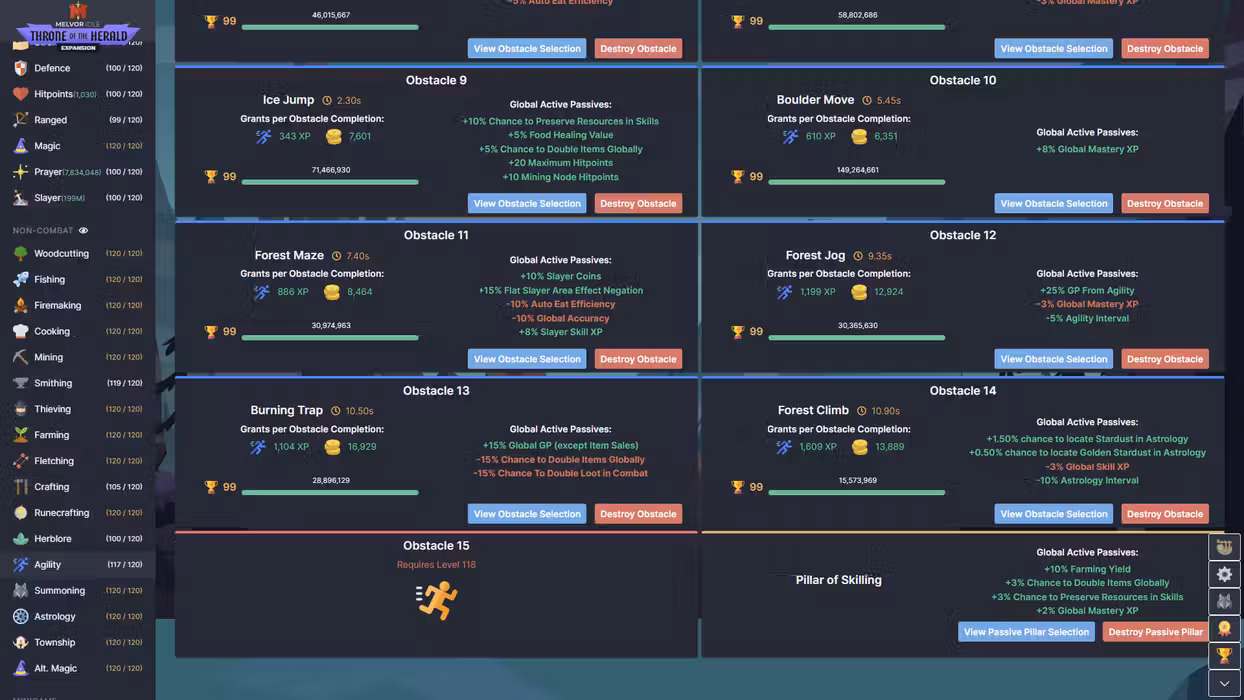Go to Township in the sidebar

click(54, 643)
